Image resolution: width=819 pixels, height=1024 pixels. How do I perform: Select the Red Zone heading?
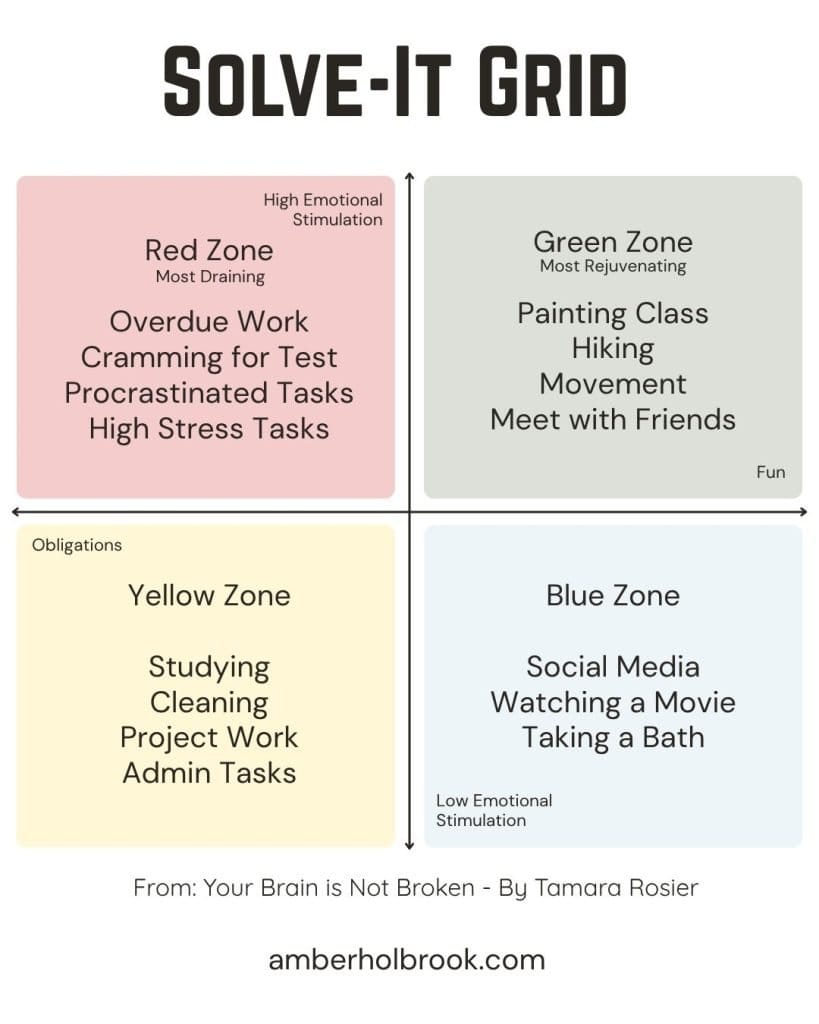(209, 251)
